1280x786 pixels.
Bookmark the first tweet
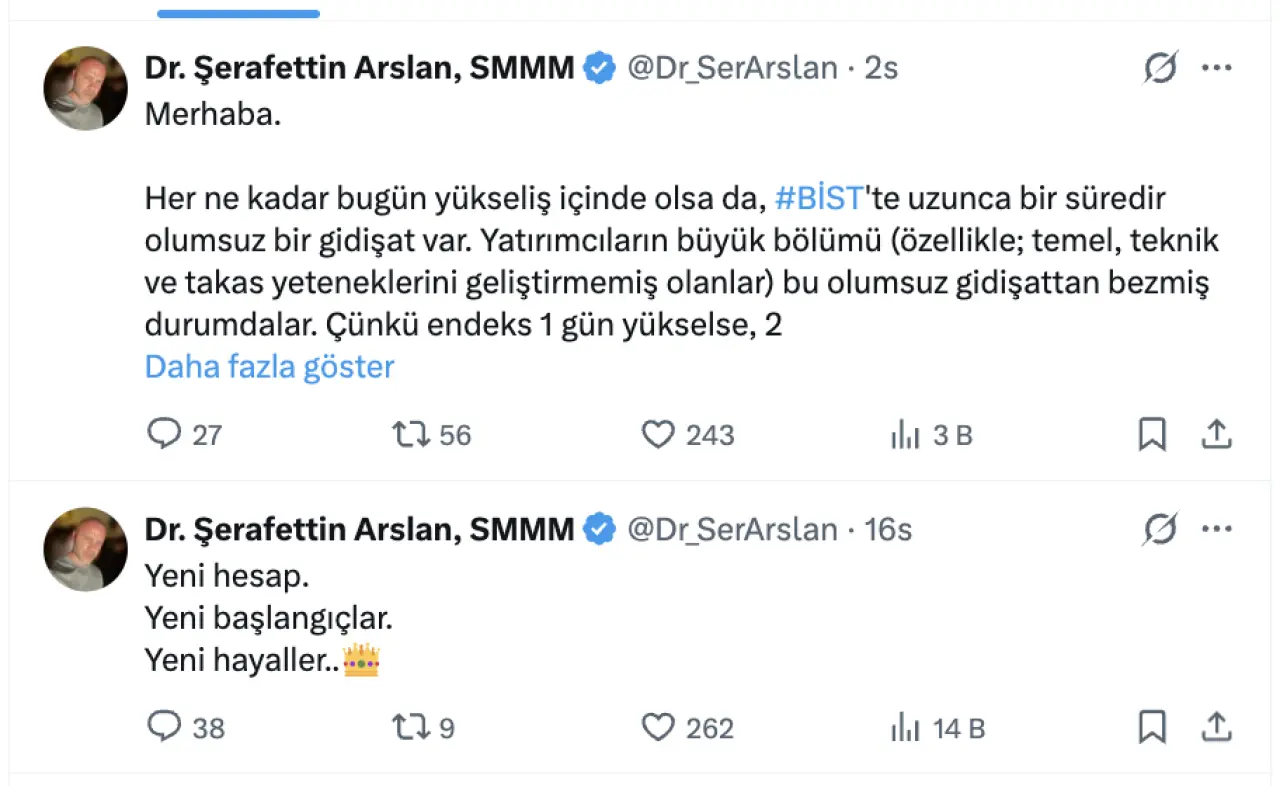coord(1152,435)
